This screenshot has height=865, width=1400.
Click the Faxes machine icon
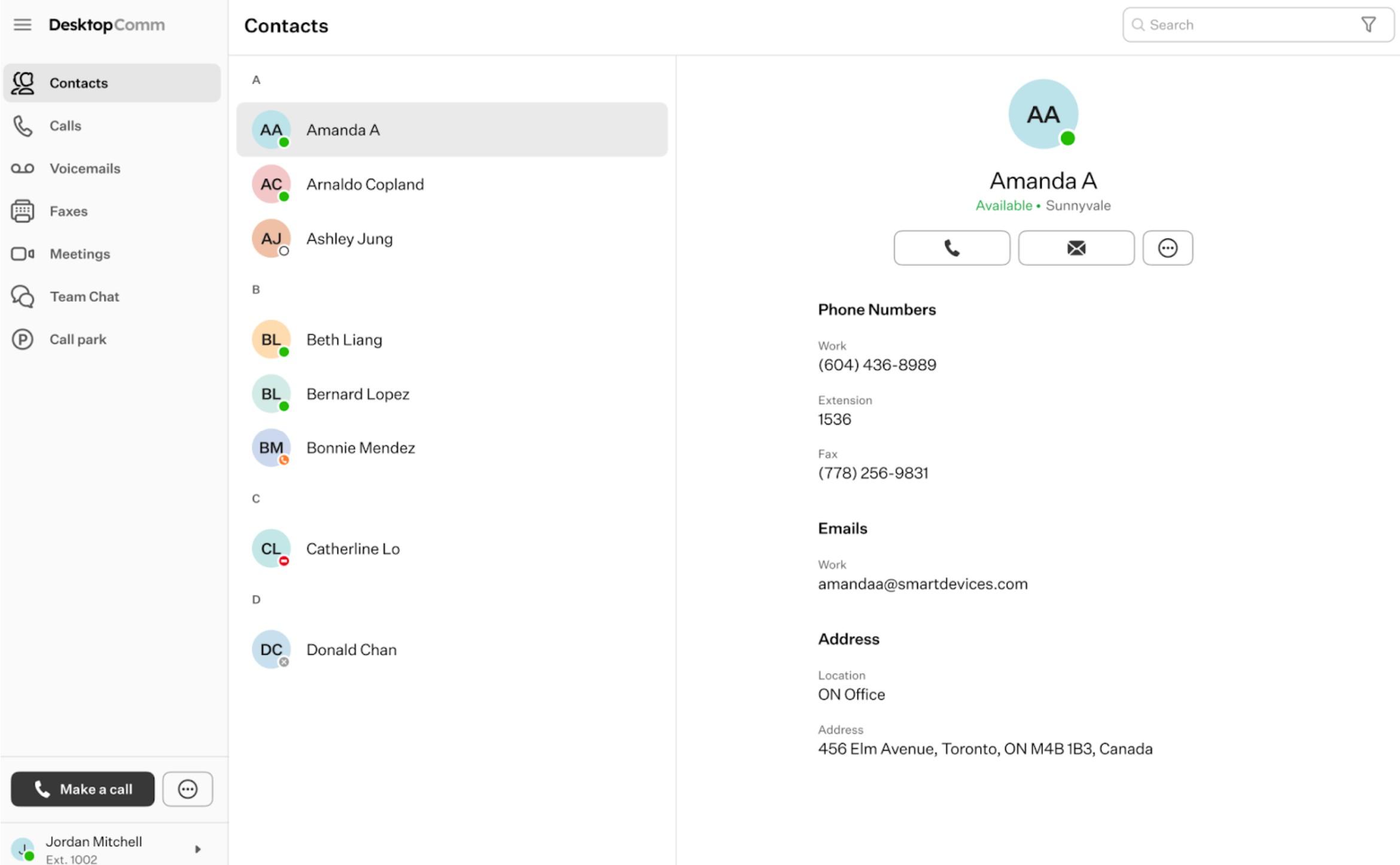pos(23,211)
